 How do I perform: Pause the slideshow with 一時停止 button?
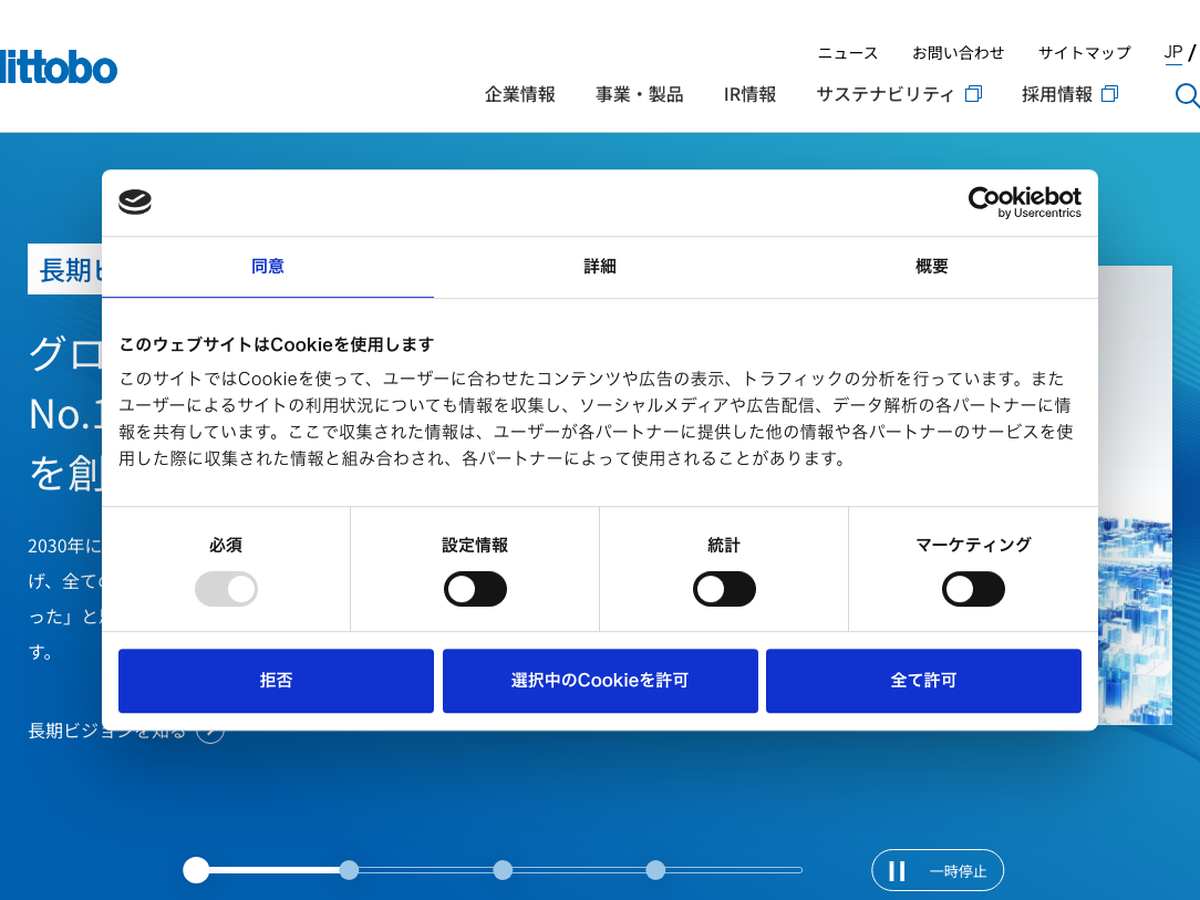pos(937,870)
